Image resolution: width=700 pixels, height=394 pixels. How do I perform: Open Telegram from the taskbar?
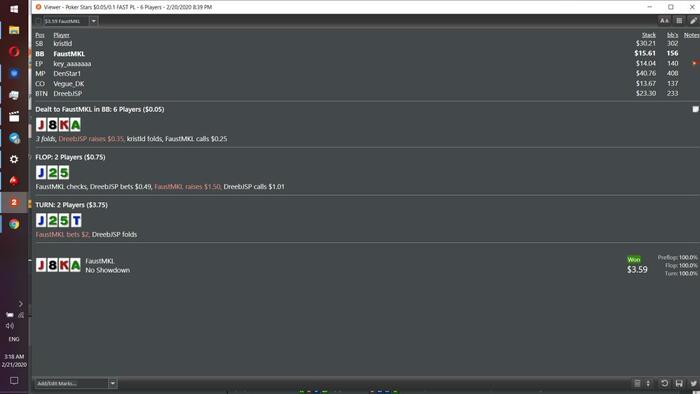click(14, 138)
